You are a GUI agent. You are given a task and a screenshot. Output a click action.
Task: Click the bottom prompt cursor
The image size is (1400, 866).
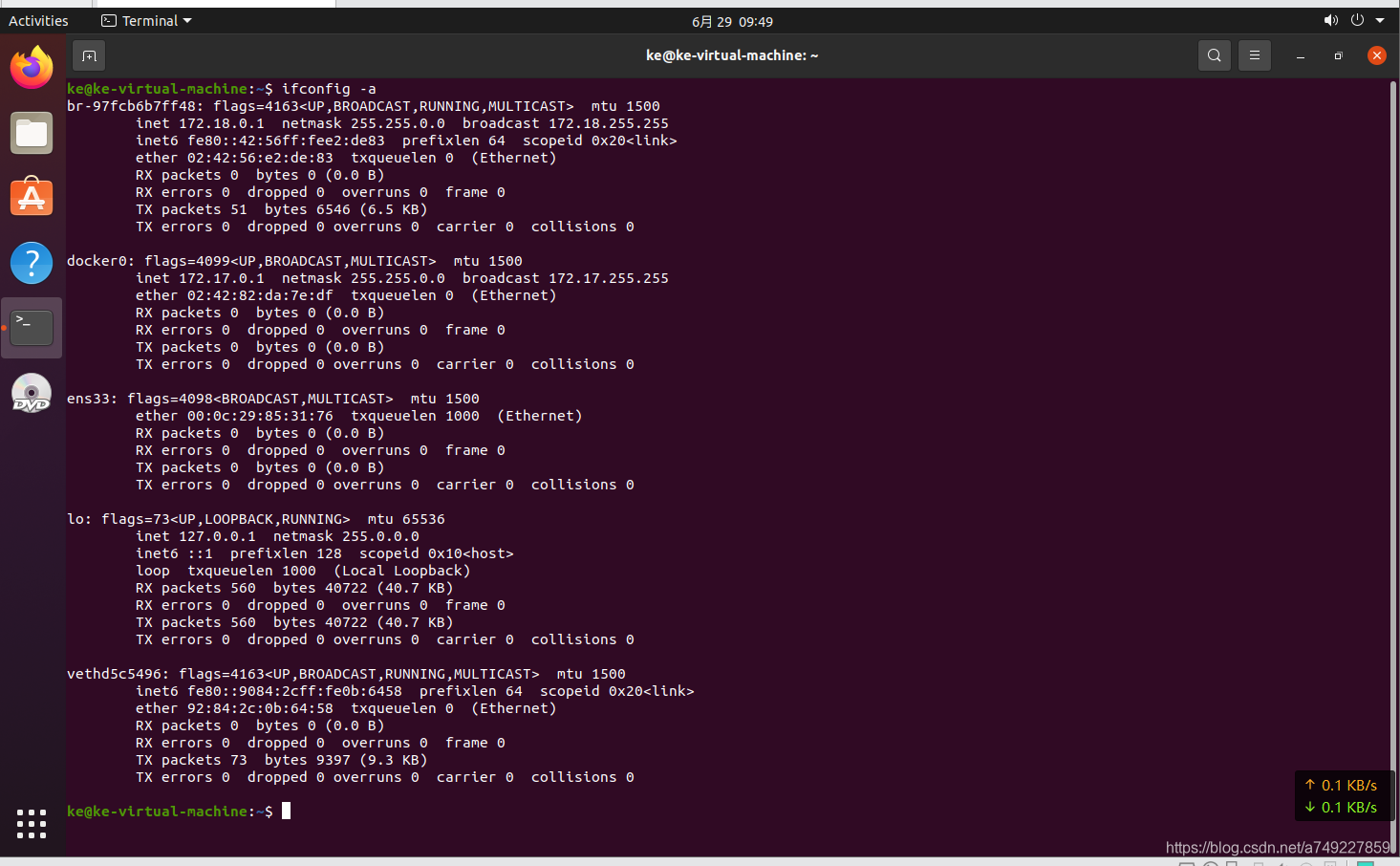(286, 811)
